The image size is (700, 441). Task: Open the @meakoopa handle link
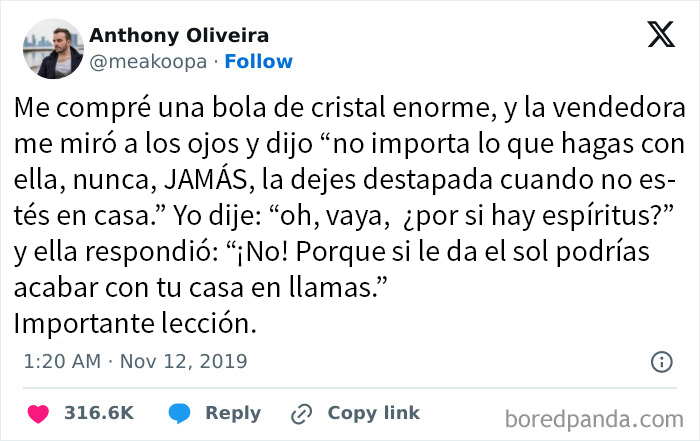[x=148, y=61]
